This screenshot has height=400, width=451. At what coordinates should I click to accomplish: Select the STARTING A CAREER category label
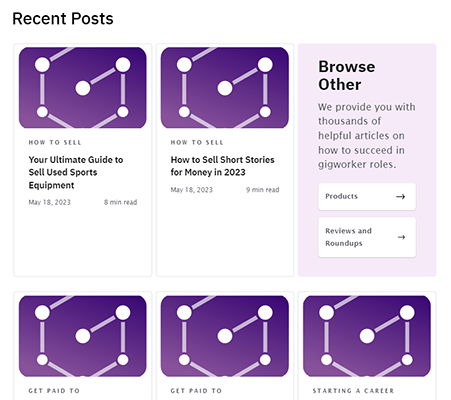coord(353,391)
